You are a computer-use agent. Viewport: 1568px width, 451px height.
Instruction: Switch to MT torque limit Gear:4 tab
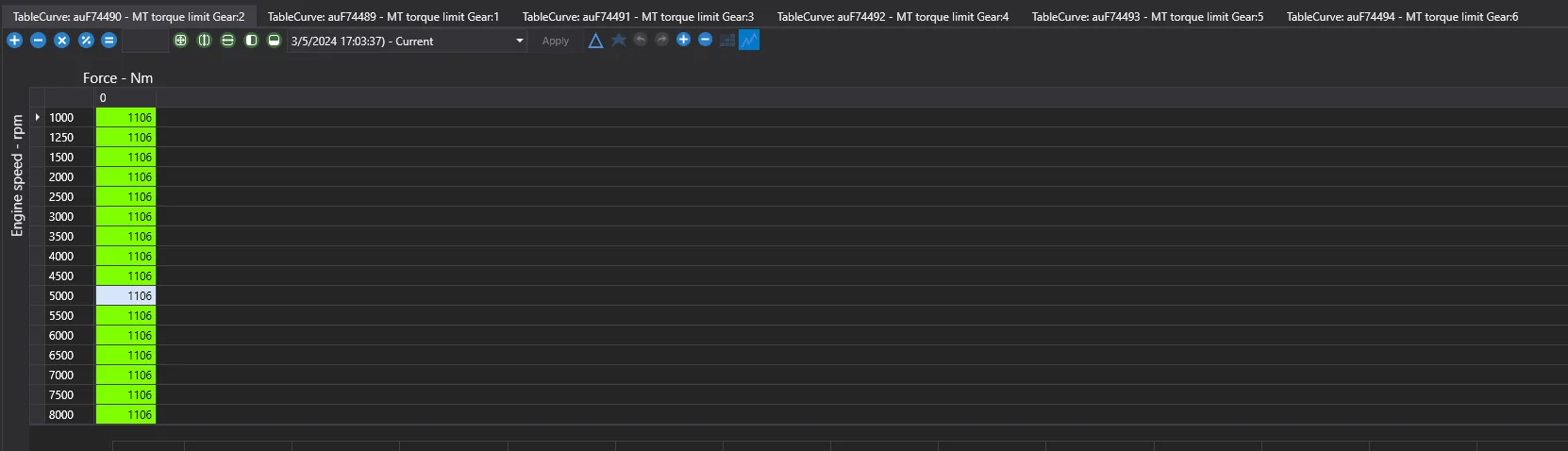[x=892, y=16]
